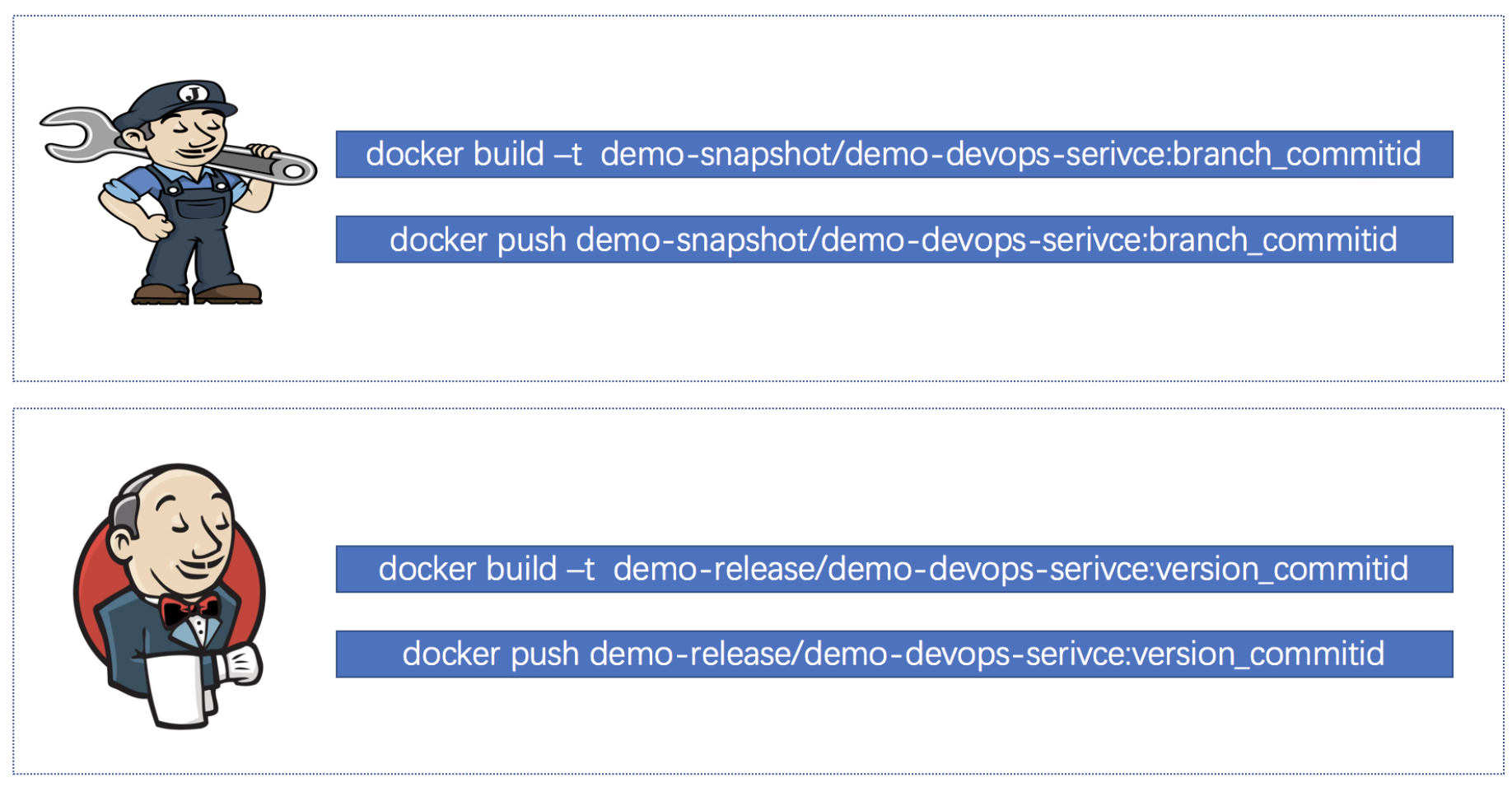The height and width of the screenshot is (787, 1512).
Task: Click the J badge on mechanic's cap
Action: [x=194, y=93]
